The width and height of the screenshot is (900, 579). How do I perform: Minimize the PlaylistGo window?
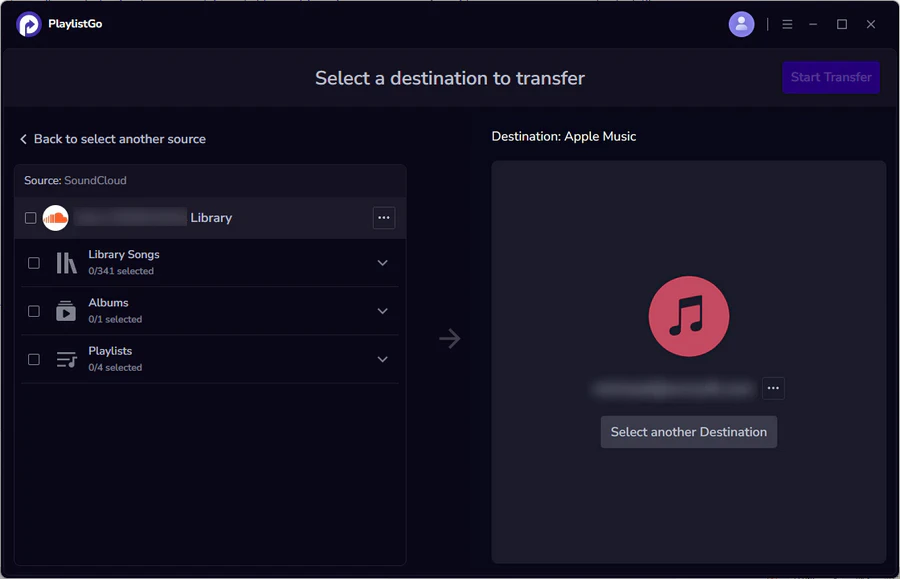click(x=813, y=24)
